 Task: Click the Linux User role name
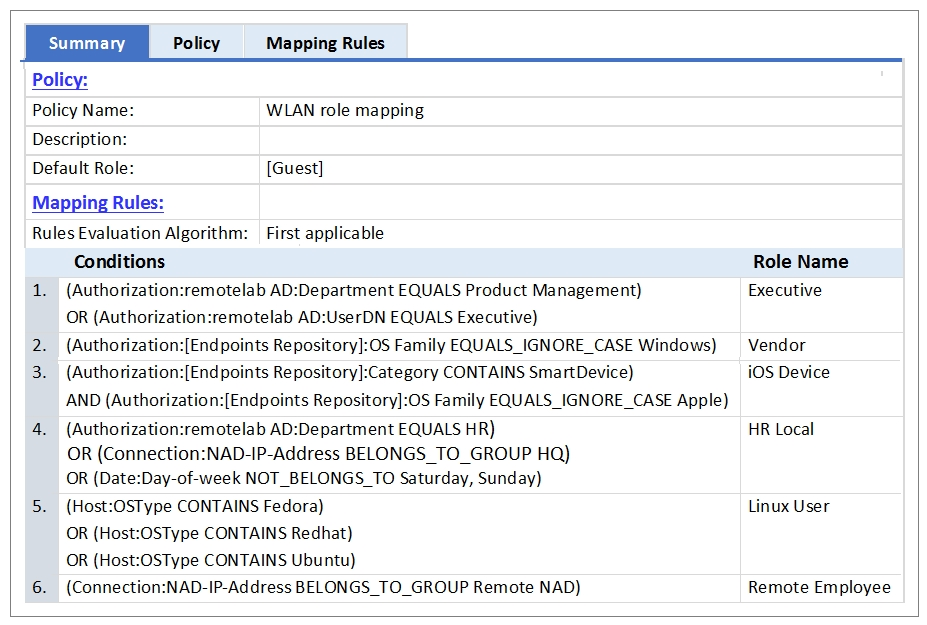point(789,506)
